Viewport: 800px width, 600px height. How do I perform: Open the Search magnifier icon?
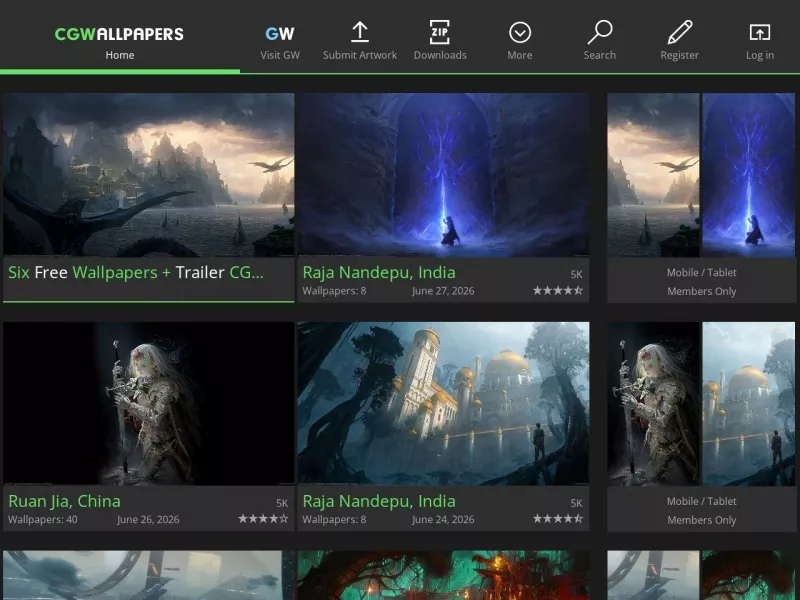599,32
